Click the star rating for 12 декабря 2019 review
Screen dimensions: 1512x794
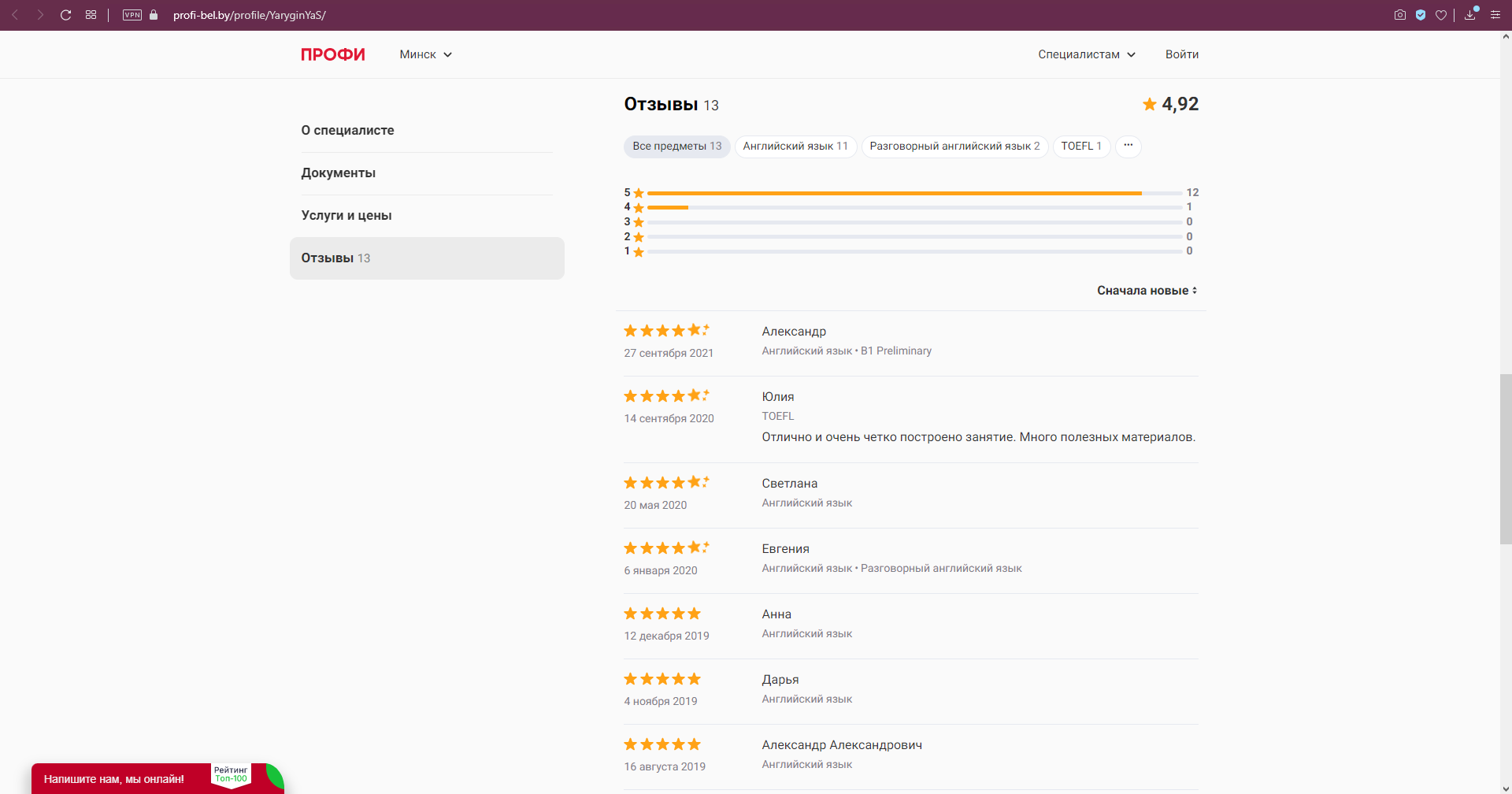click(662, 614)
